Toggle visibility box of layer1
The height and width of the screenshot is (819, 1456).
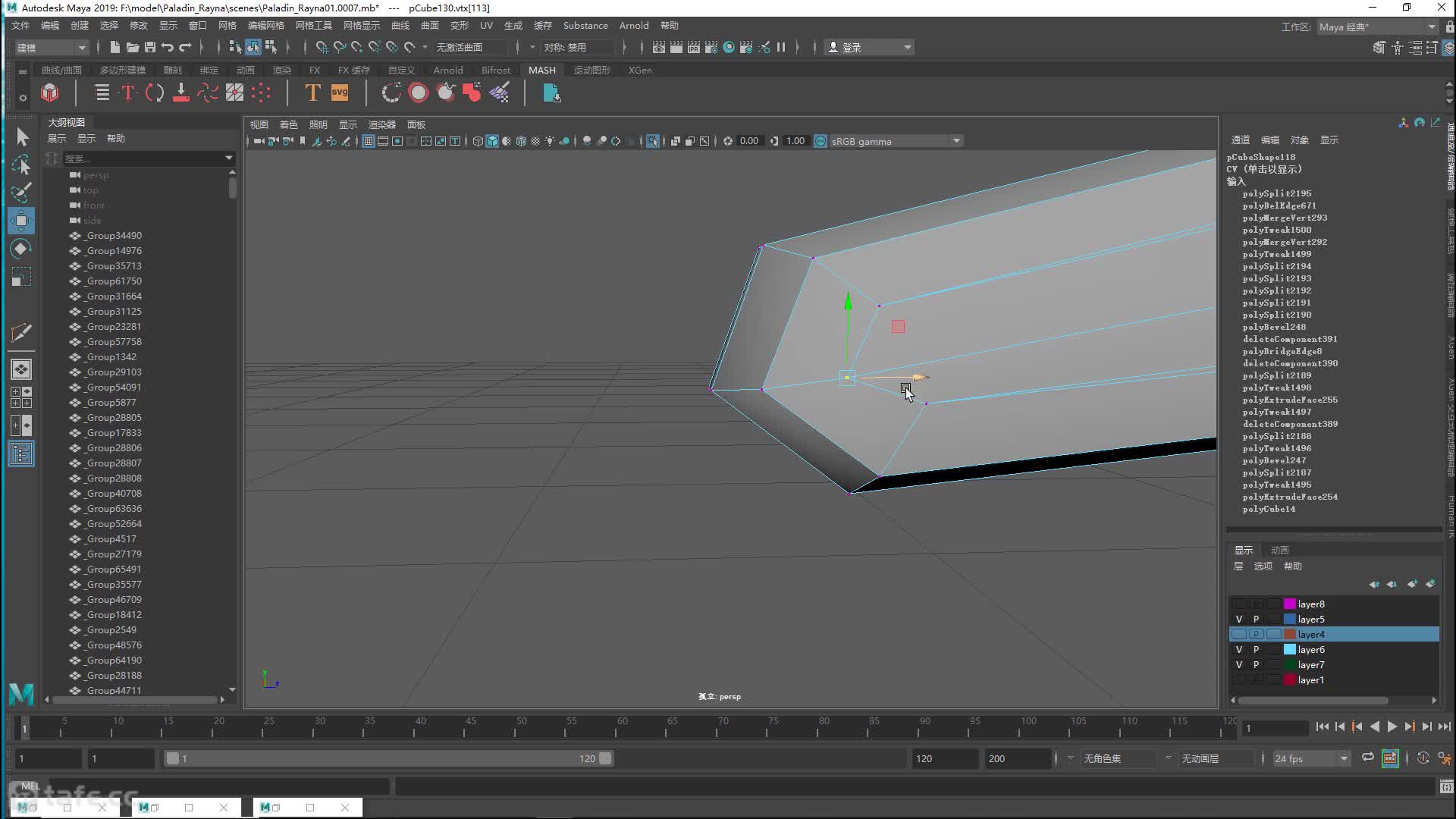[x=1239, y=679]
